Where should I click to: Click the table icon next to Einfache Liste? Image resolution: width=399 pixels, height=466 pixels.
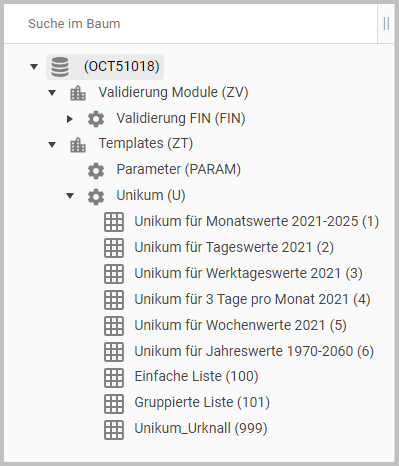coord(114,378)
